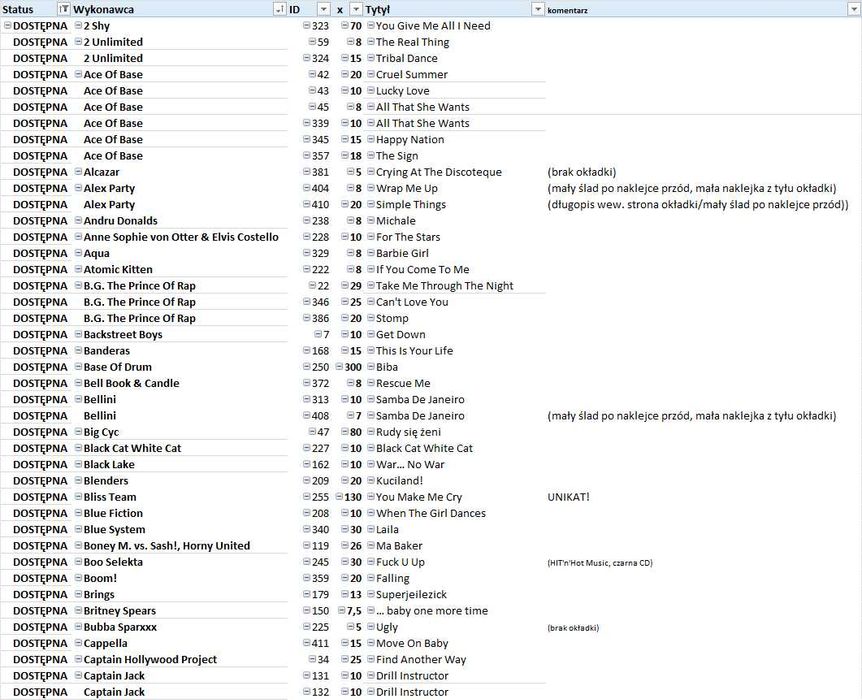Image resolution: width=862 pixels, height=700 pixels.
Task: Collapse the Alcazar artist group
Action: [78, 172]
